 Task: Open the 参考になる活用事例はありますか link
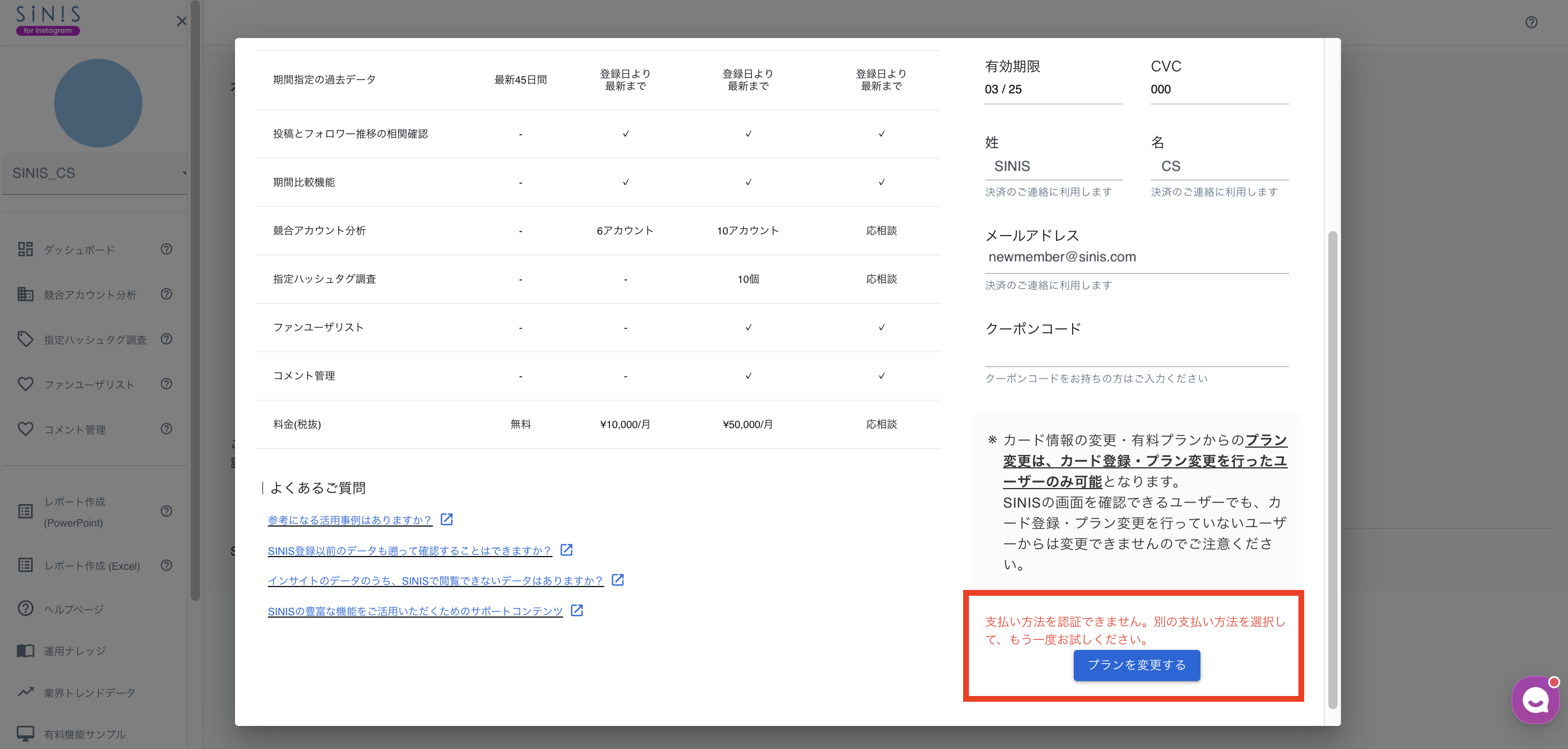(350, 520)
